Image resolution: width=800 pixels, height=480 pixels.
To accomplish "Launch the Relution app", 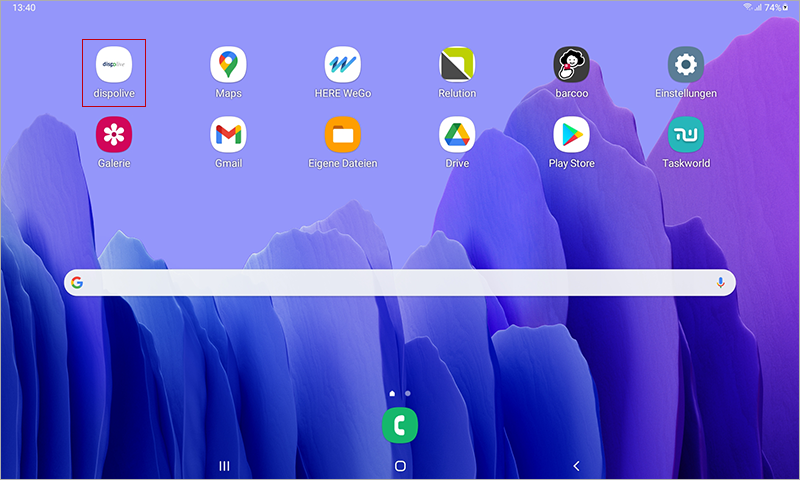I will (457, 65).
